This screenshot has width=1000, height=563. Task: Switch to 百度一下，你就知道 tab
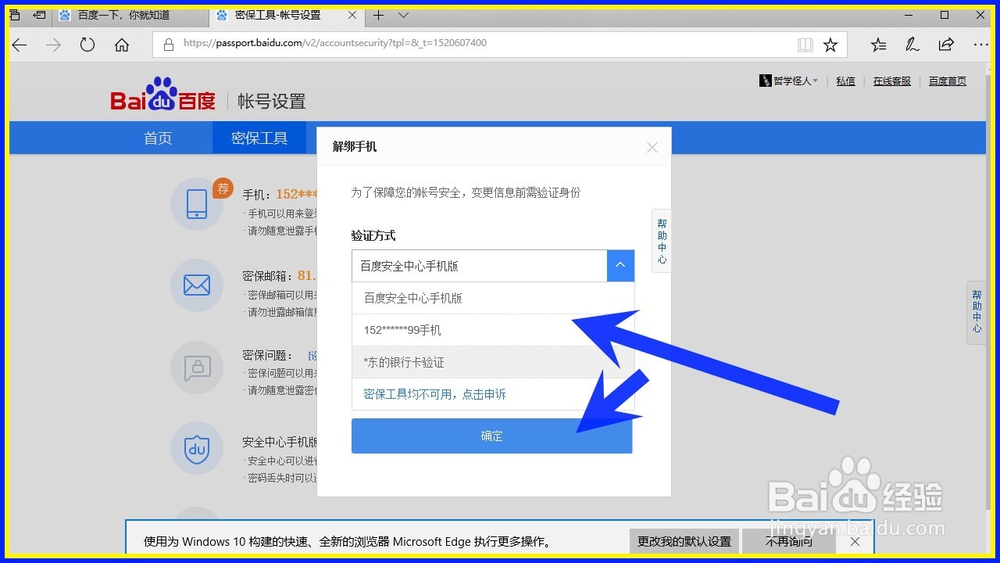[131, 15]
